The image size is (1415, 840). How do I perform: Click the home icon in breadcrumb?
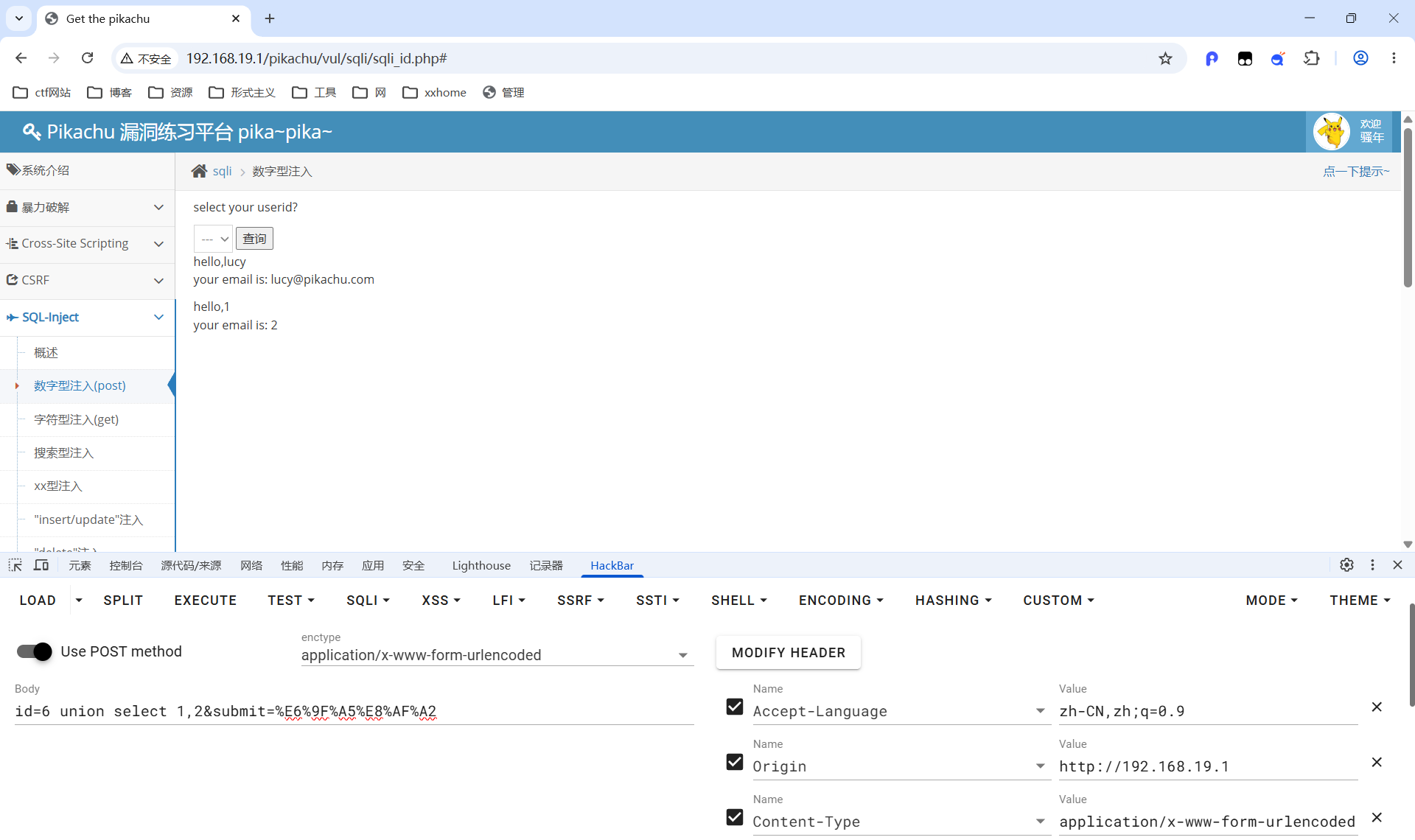[199, 171]
